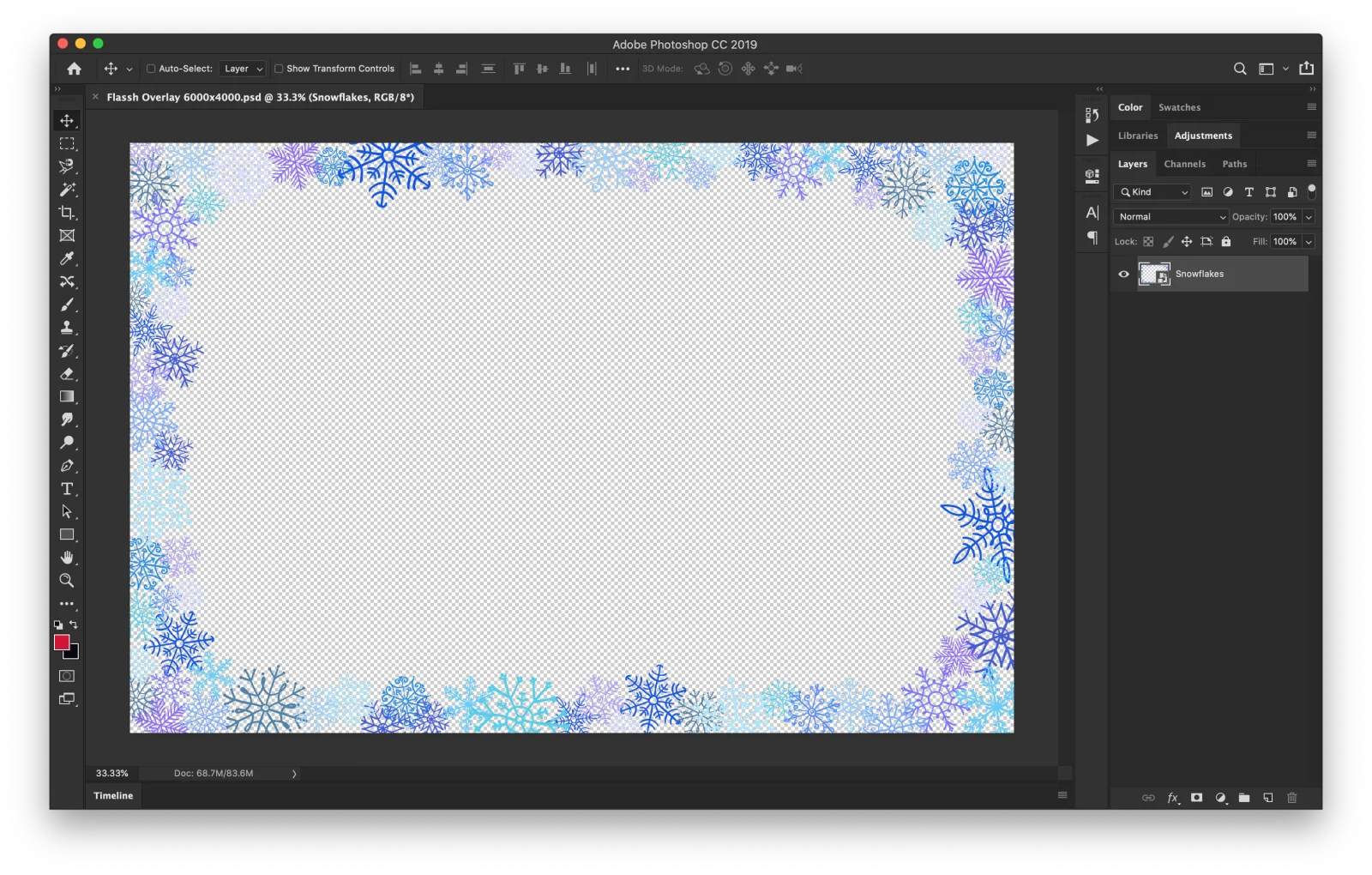Viewport: 1372px width, 875px height.
Task: Click the Home icon in options bar
Action: point(75,69)
